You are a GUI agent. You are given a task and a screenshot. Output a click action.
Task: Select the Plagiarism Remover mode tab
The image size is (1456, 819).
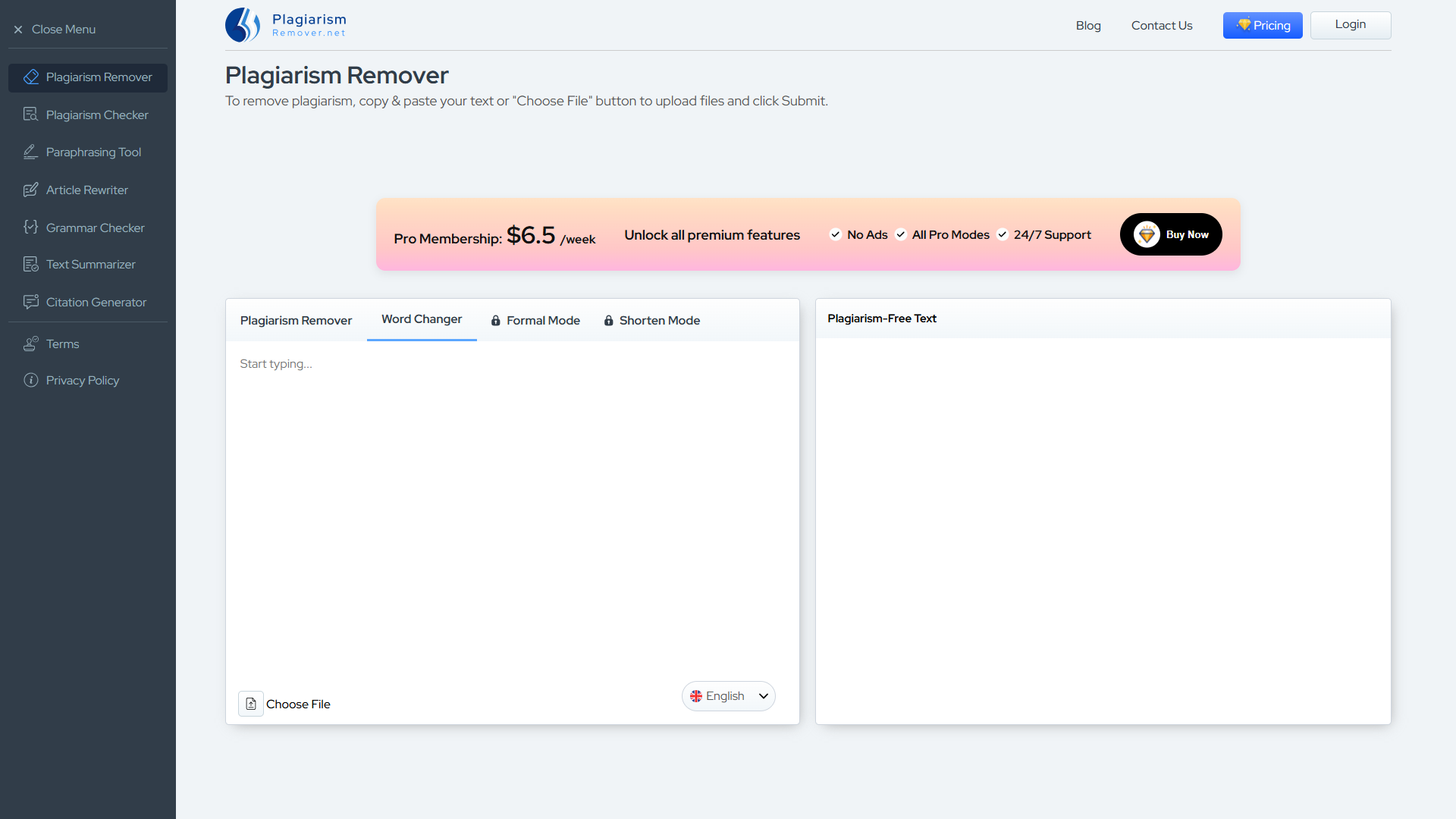coord(296,320)
